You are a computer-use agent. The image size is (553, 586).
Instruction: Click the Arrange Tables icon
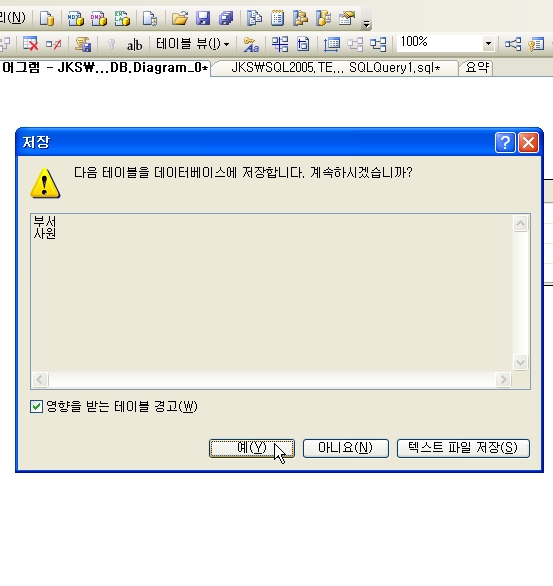378,44
